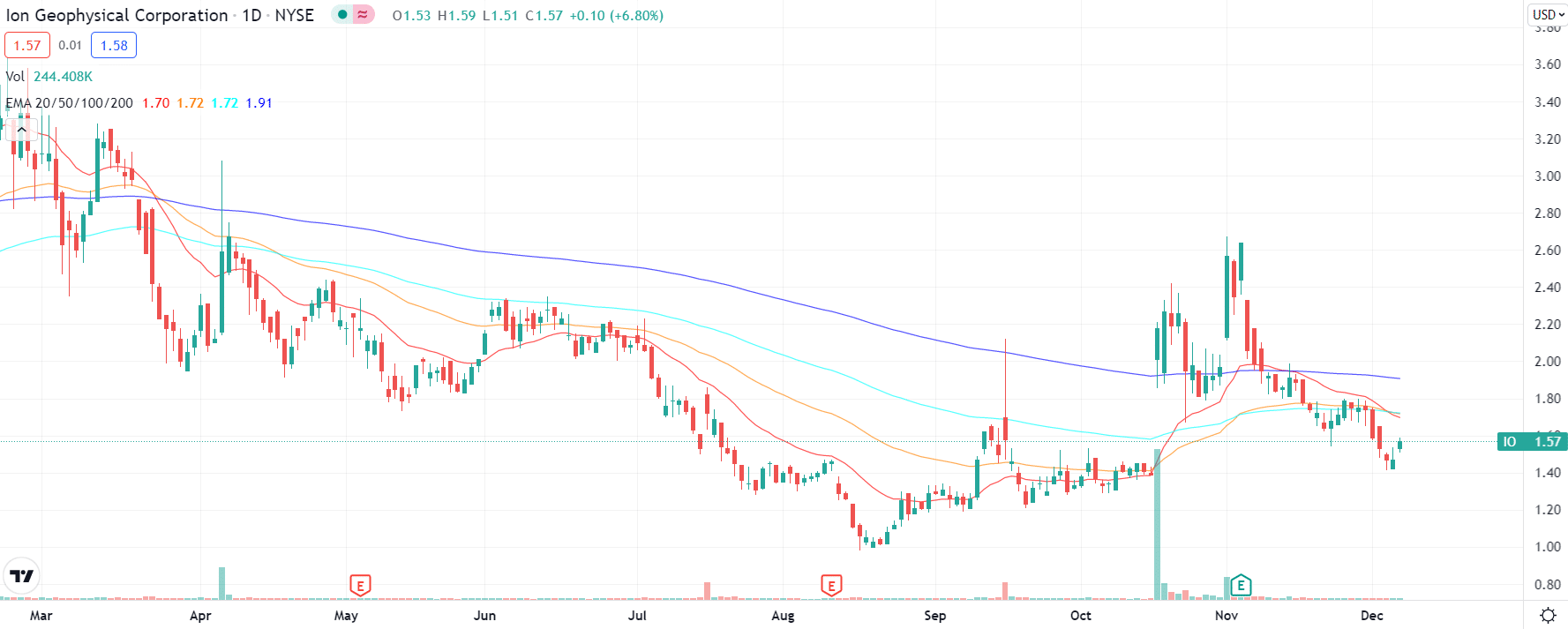Click the red EMA value 1.70
Image resolution: width=1568 pixels, height=629 pixels.
coord(156,103)
